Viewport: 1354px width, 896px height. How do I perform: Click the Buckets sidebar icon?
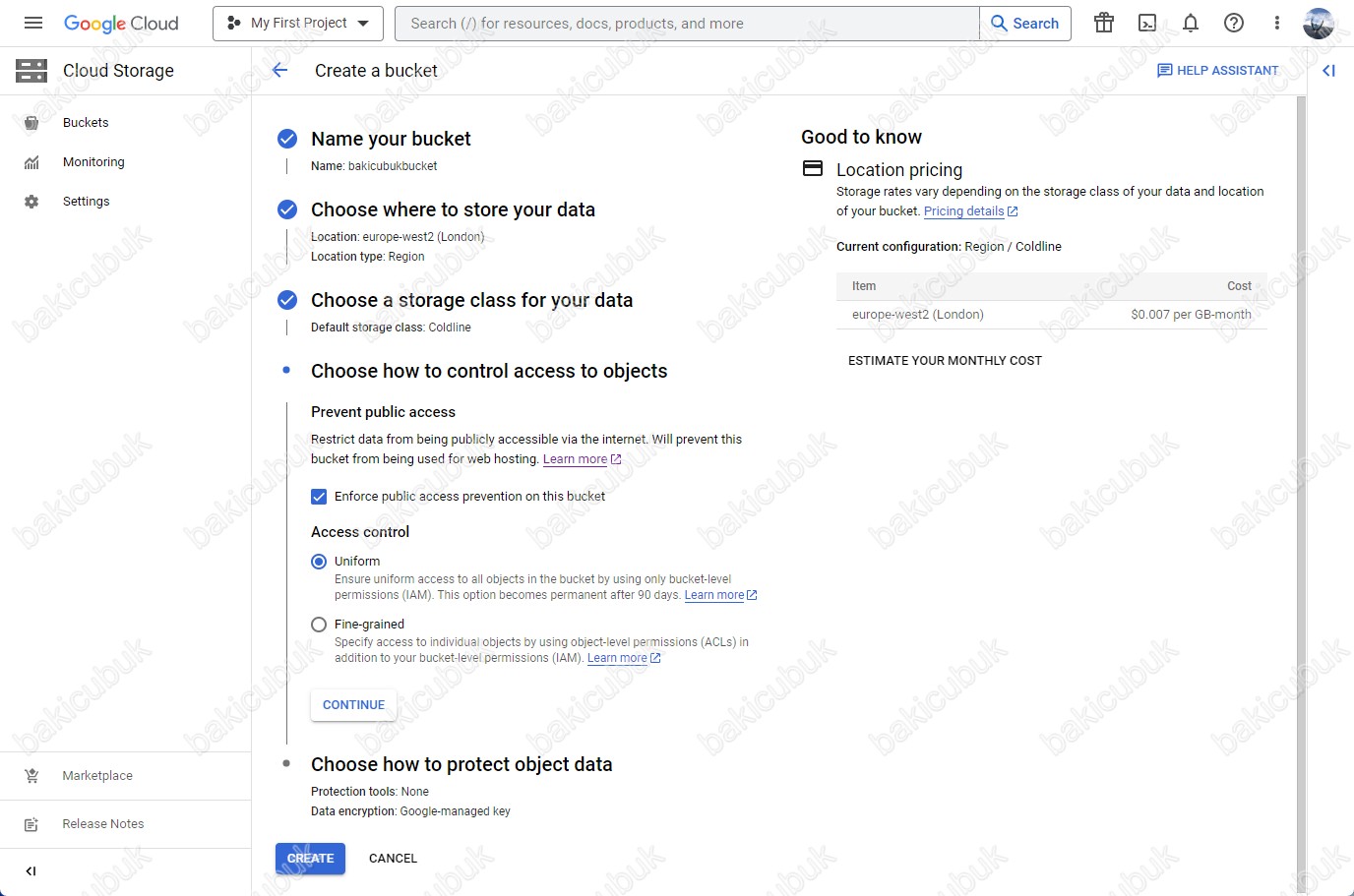point(31,123)
